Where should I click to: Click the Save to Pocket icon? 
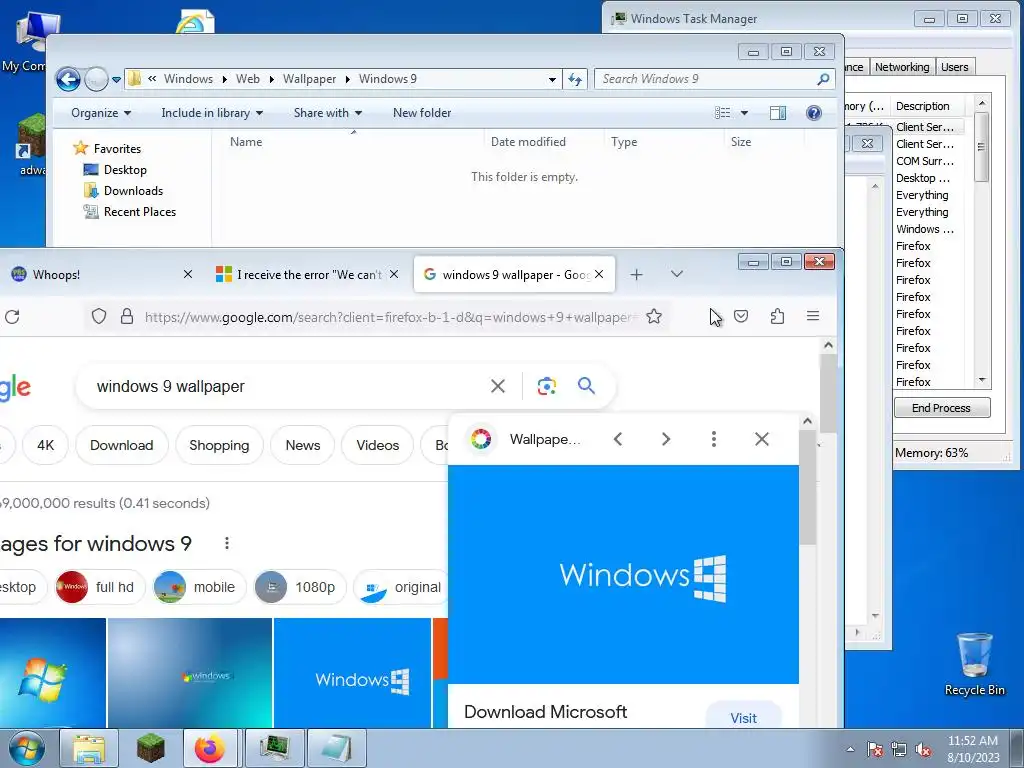[741, 317]
